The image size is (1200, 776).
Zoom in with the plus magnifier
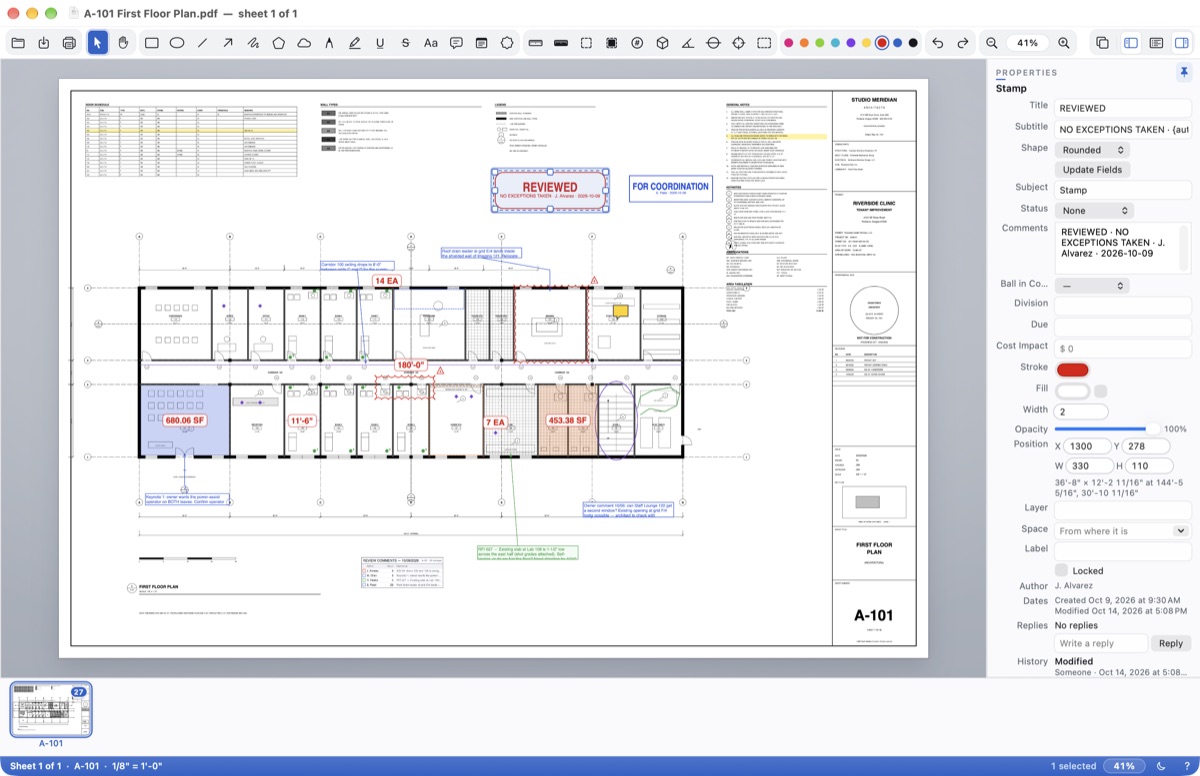tap(1064, 43)
